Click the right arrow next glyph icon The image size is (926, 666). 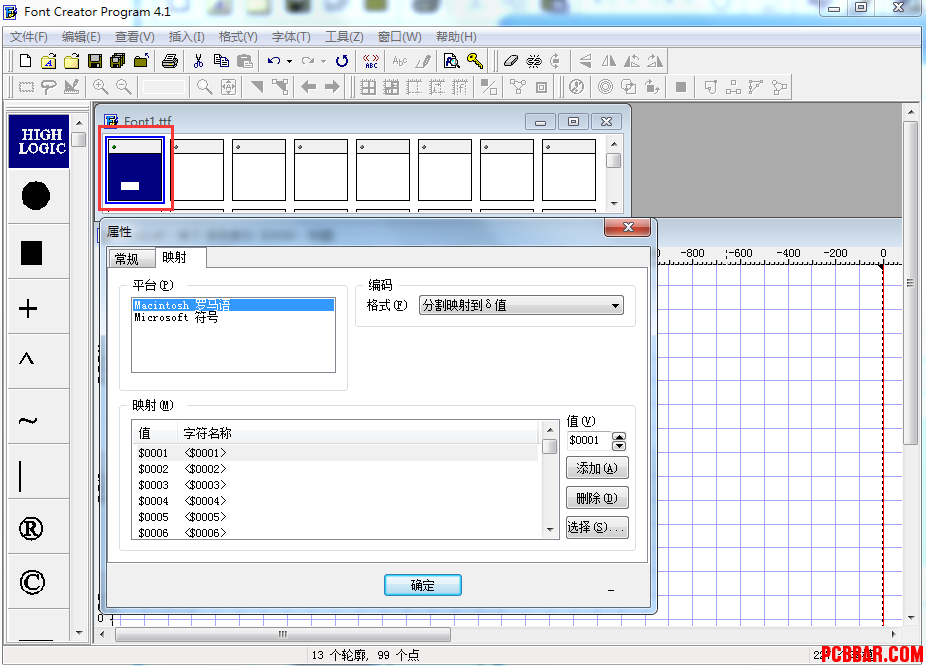332,87
